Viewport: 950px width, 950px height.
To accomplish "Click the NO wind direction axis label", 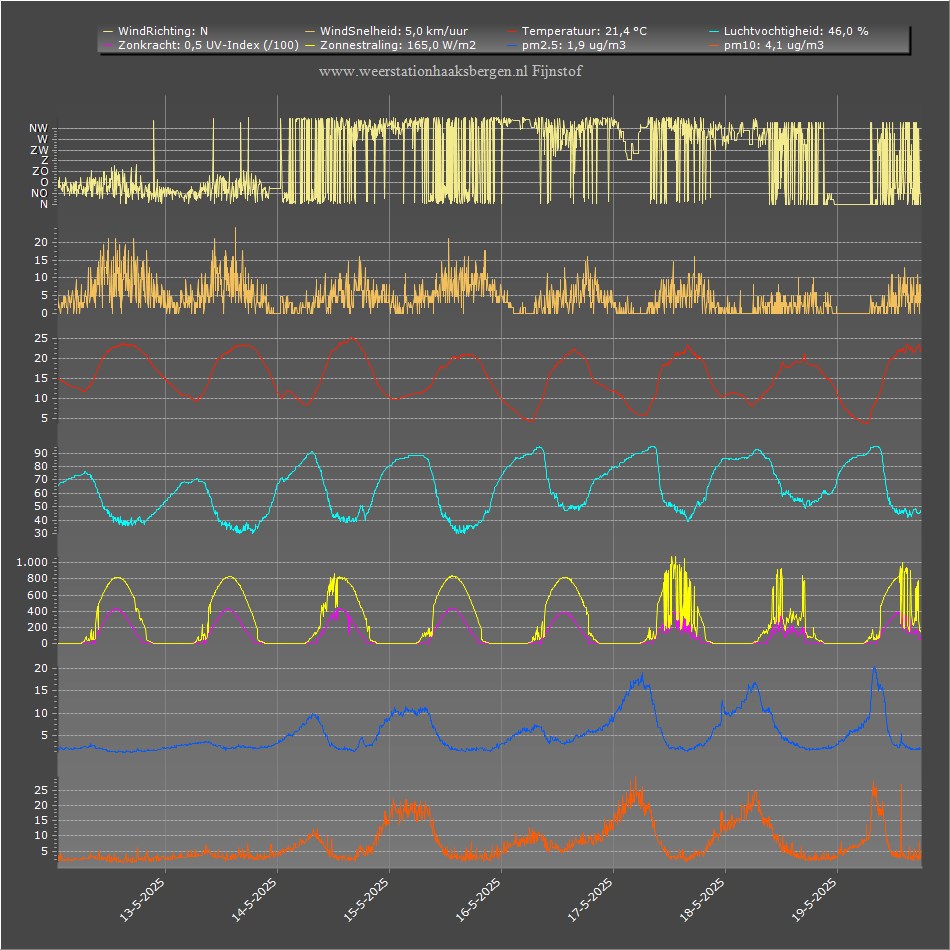I will click(x=39, y=193).
